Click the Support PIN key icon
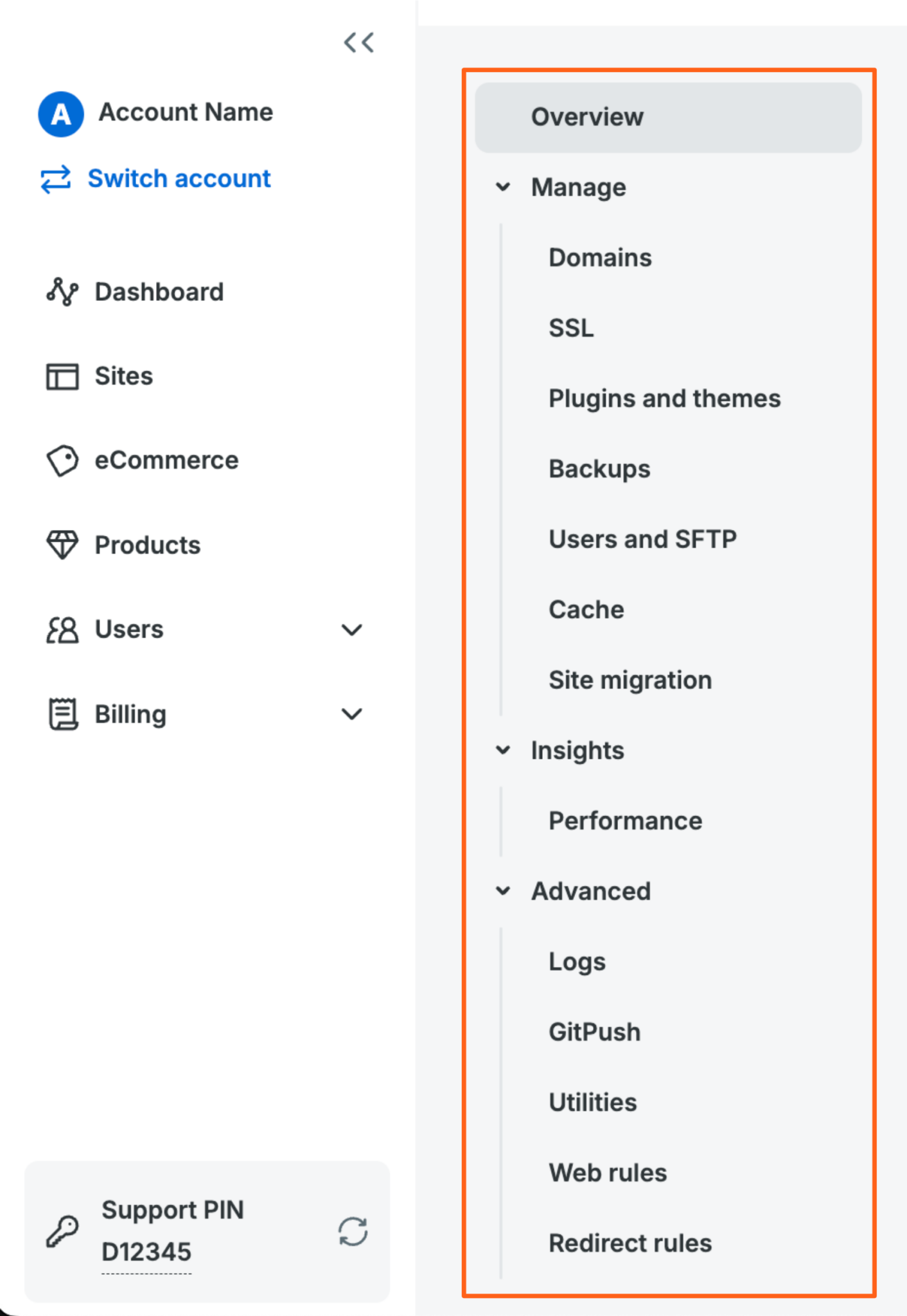Viewport: 907px width, 1316px height. point(62,1231)
